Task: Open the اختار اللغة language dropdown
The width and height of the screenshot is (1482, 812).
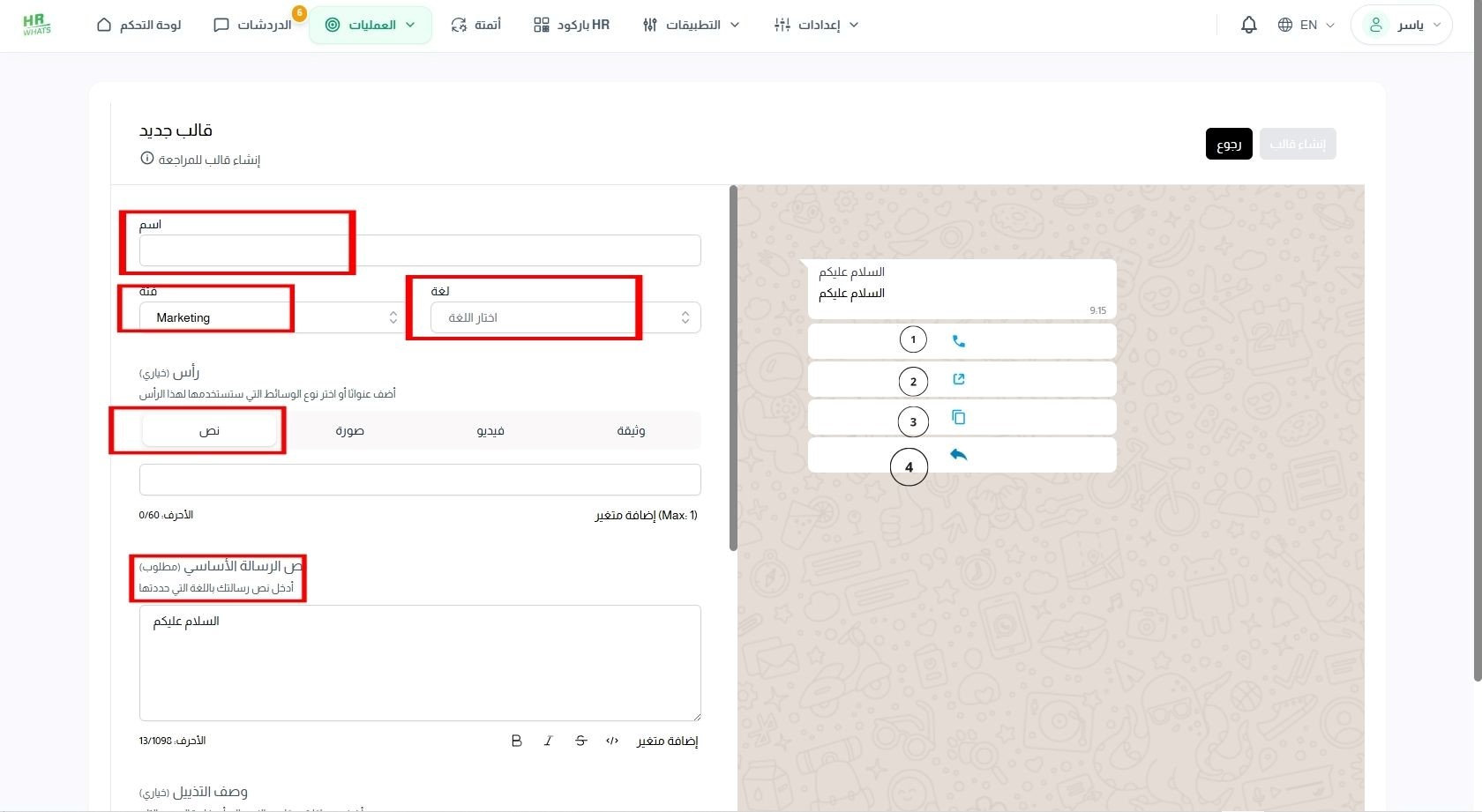Action: pos(565,317)
